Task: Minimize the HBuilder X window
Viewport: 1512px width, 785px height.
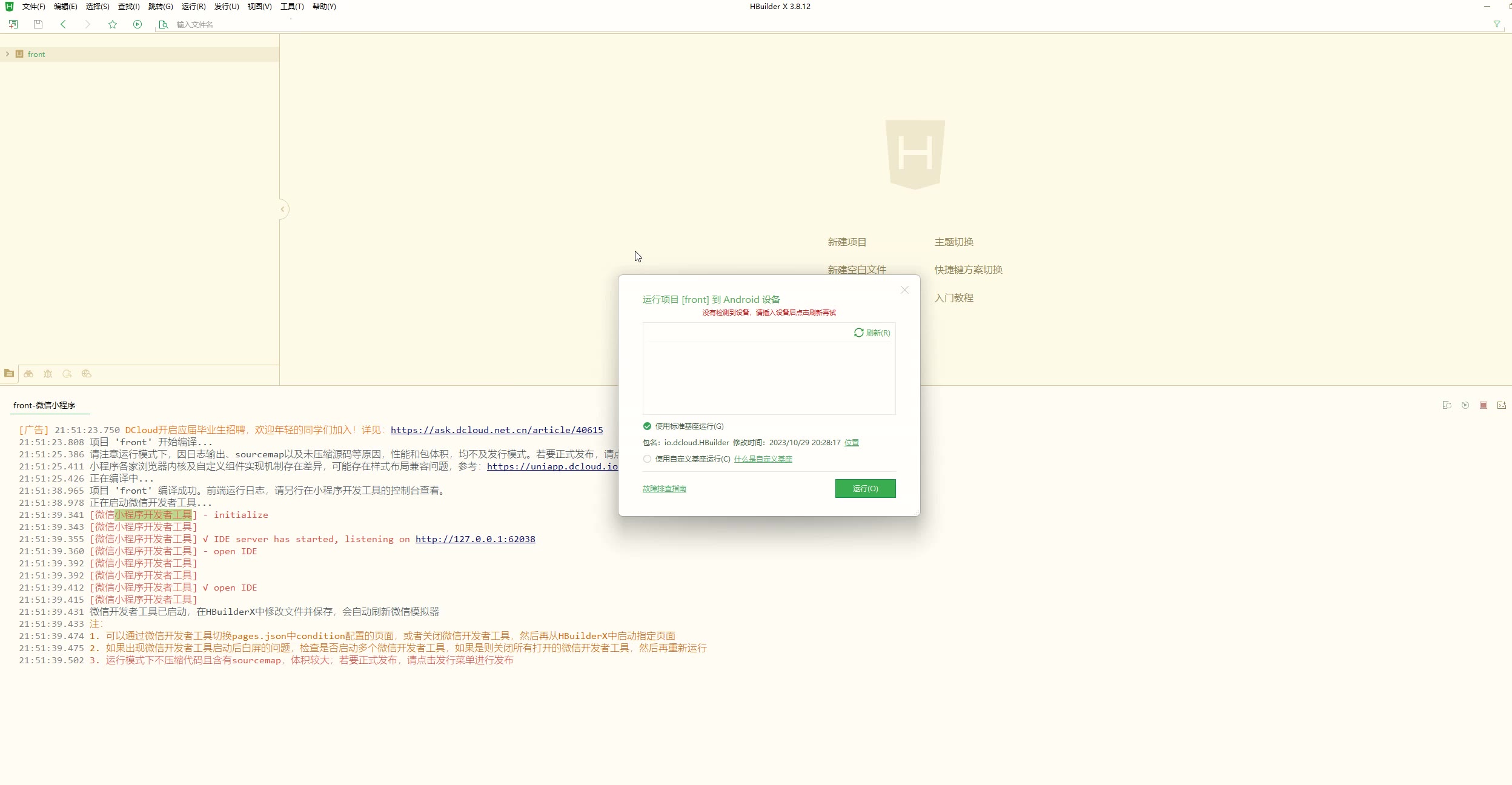Action: (x=1487, y=6)
